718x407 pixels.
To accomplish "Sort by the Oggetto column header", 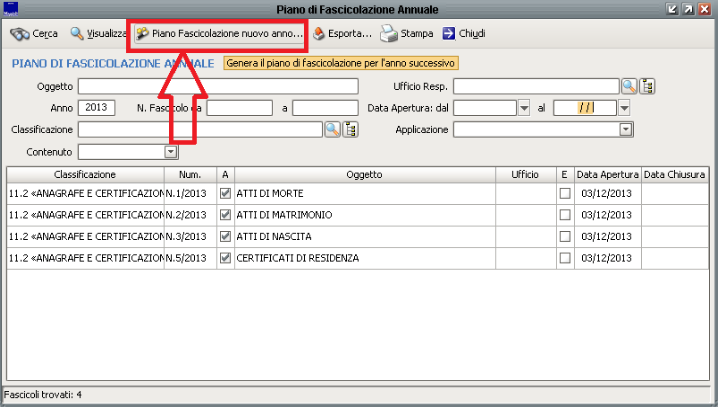I will (x=364, y=174).
